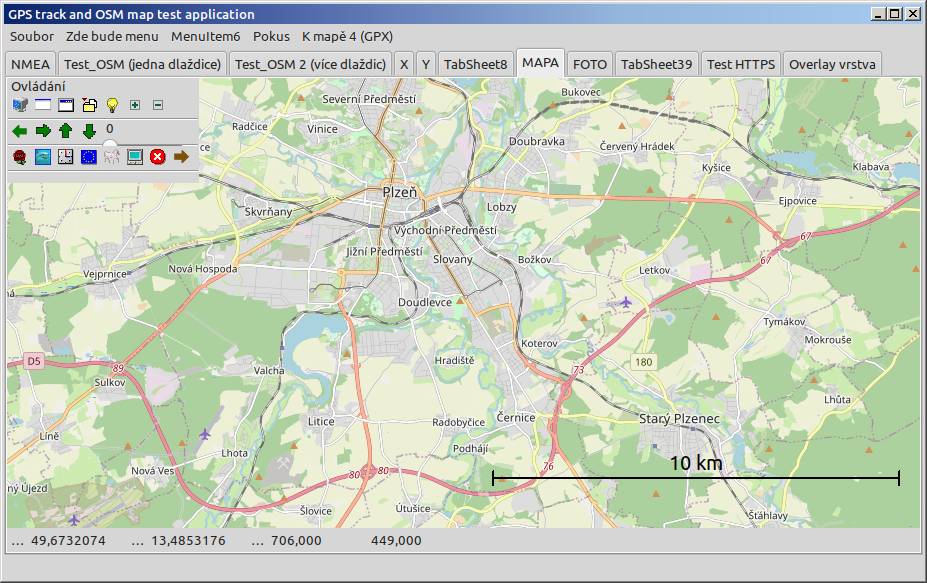Click the yellow light bulb icon
Screen dimensions: 927x583
(112, 105)
